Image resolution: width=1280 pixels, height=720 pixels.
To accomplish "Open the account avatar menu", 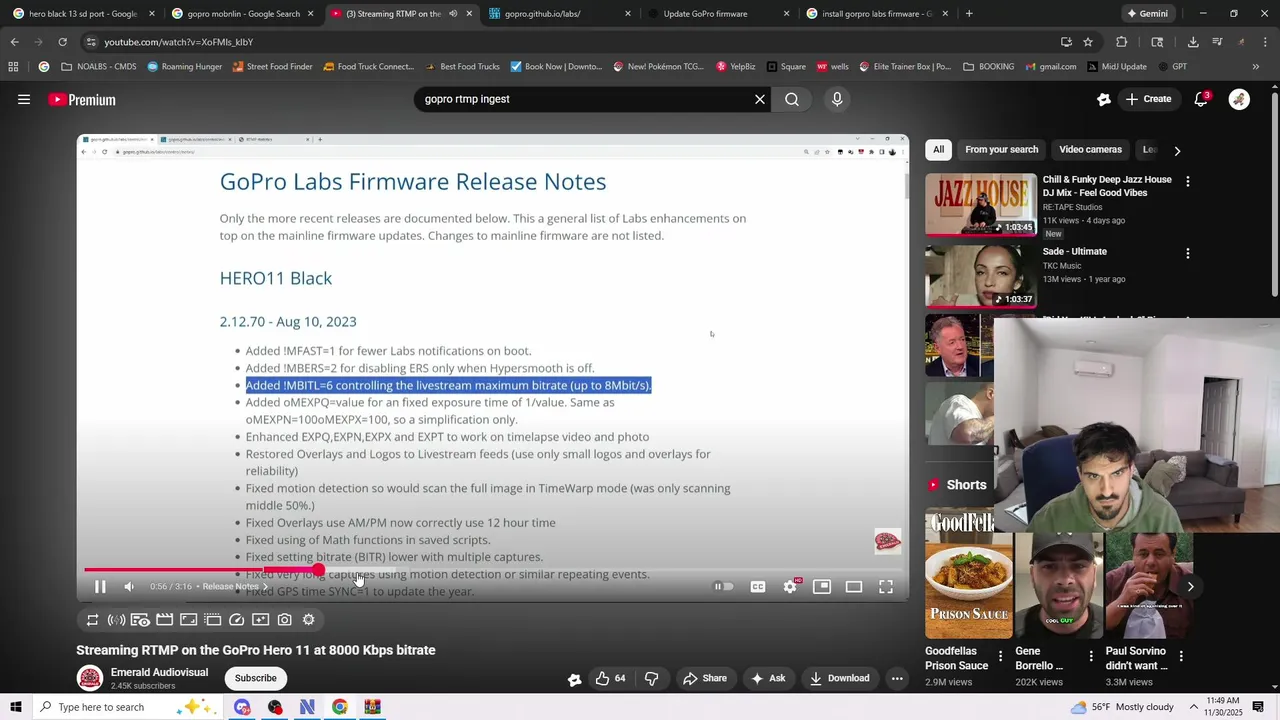I will click(1239, 99).
